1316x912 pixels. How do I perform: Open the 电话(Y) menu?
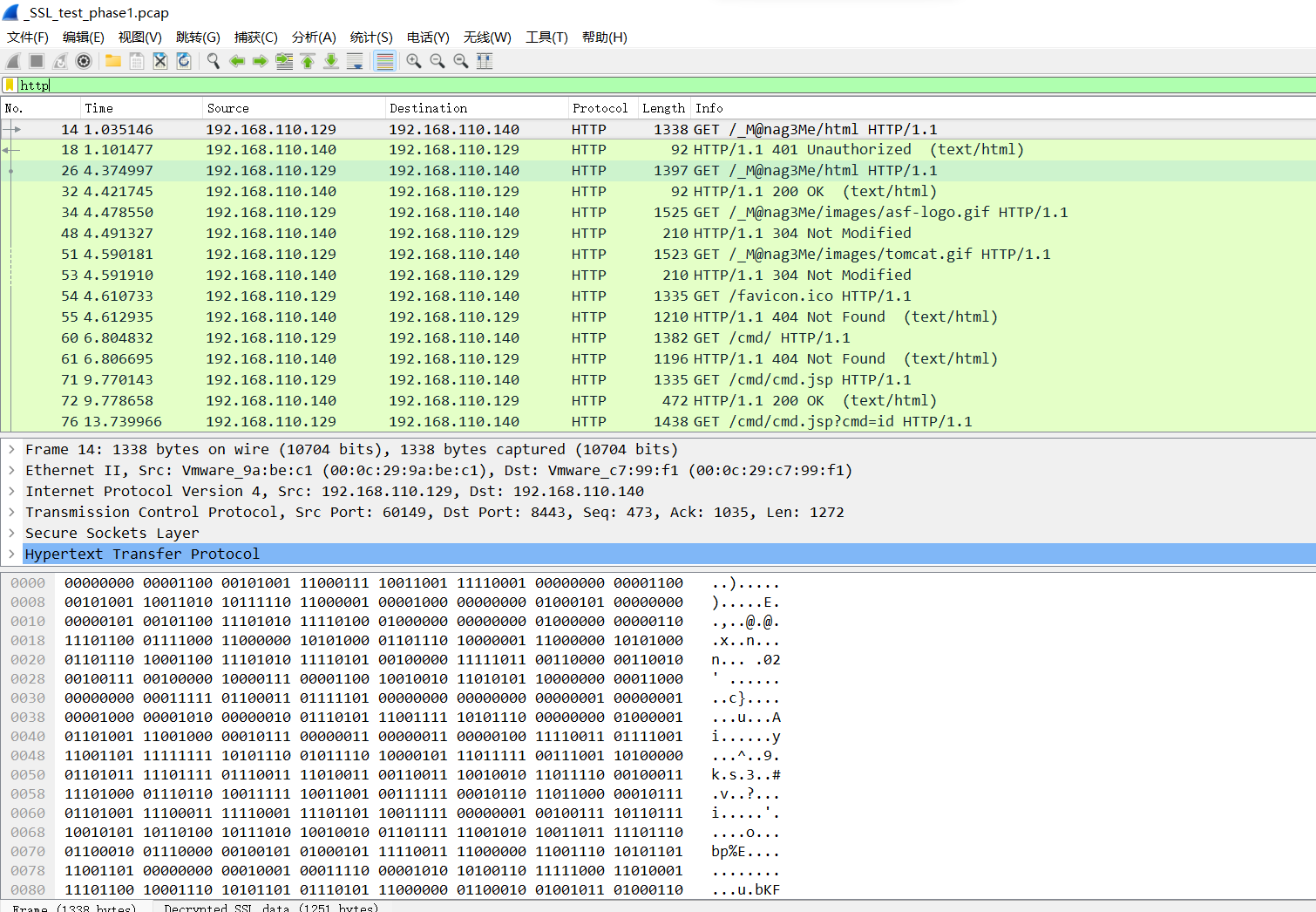point(428,37)
